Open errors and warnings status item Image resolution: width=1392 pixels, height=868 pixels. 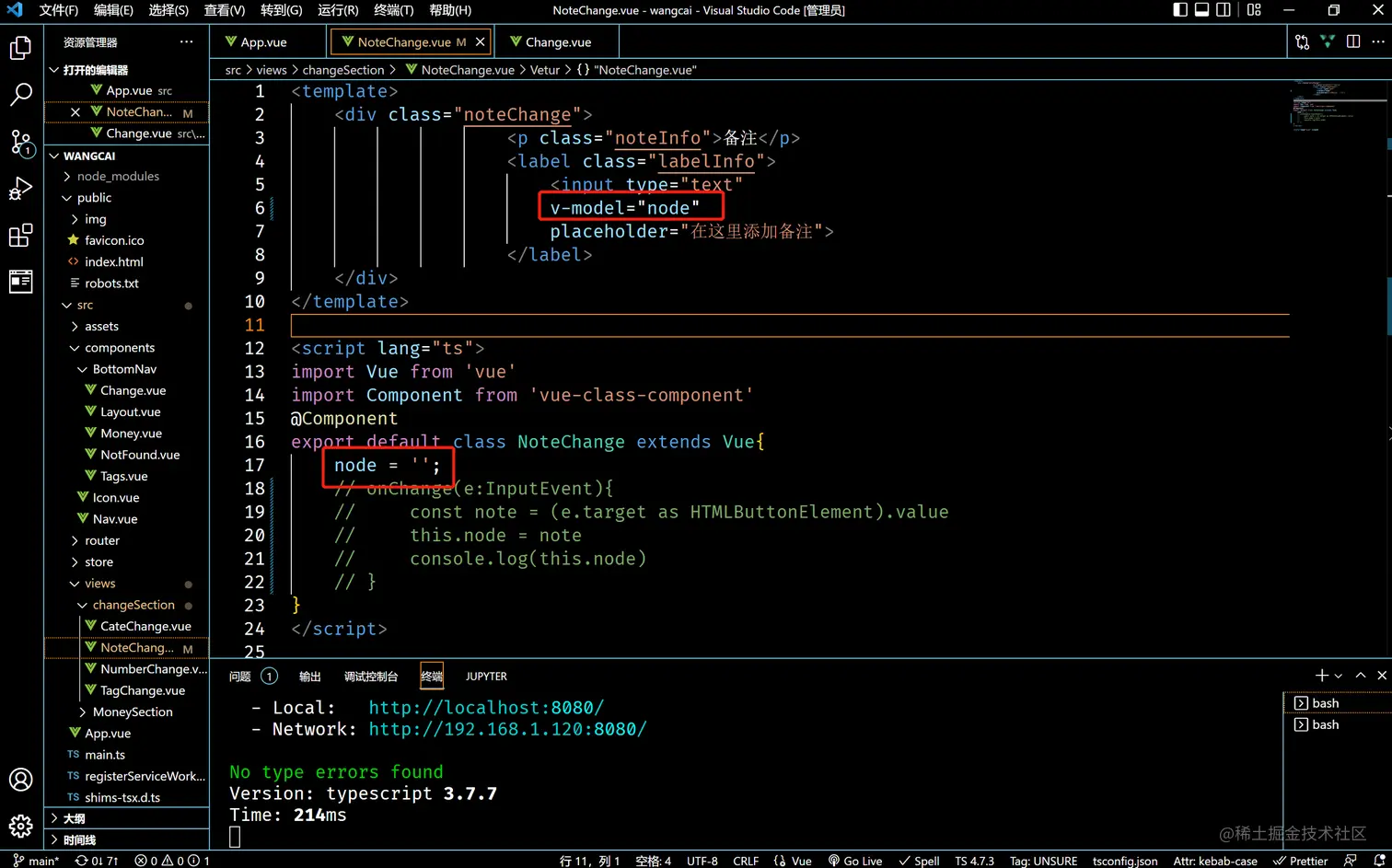click(x=172, y=861)
